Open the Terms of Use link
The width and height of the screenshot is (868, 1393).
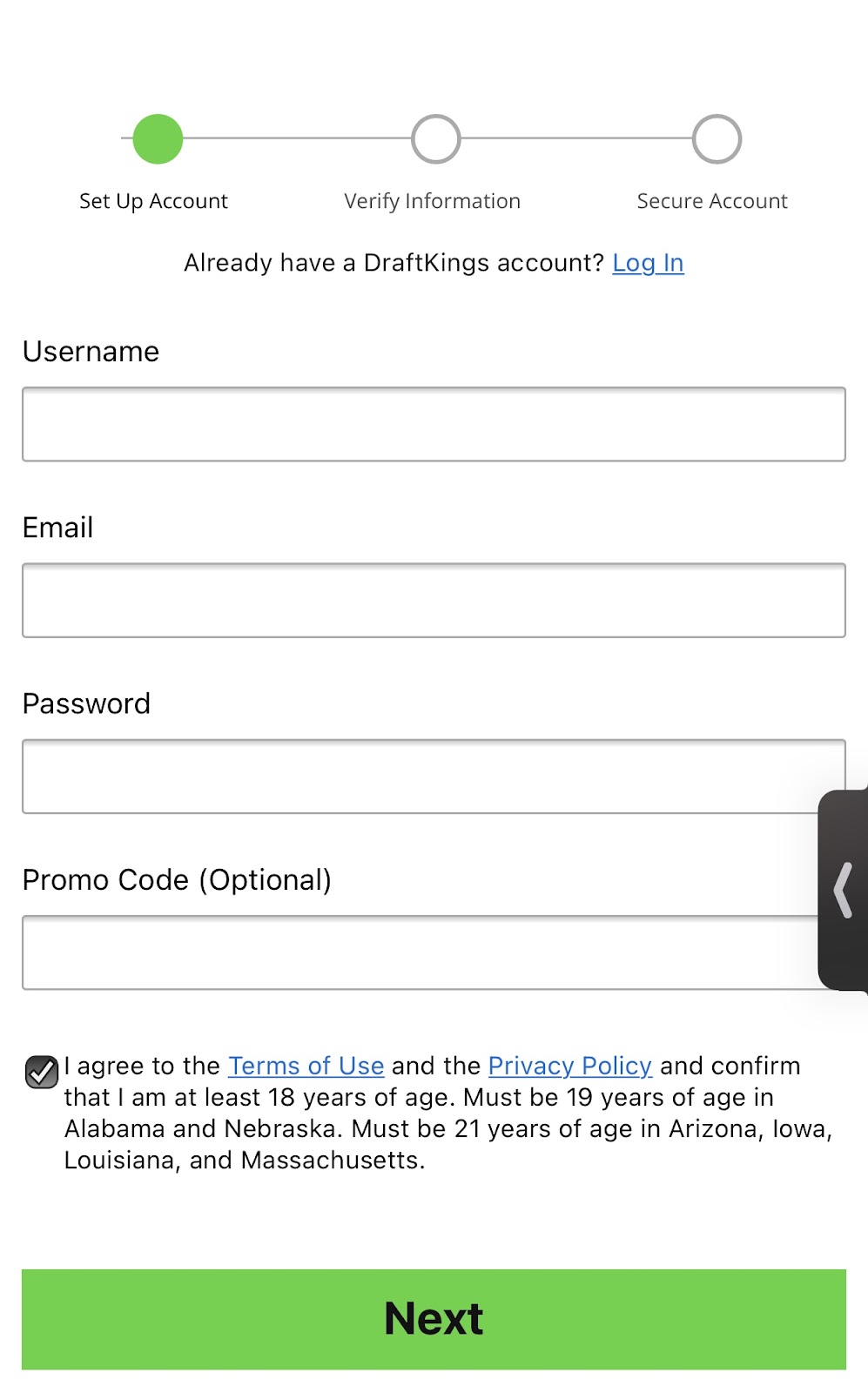click(x=306, y=1066)
